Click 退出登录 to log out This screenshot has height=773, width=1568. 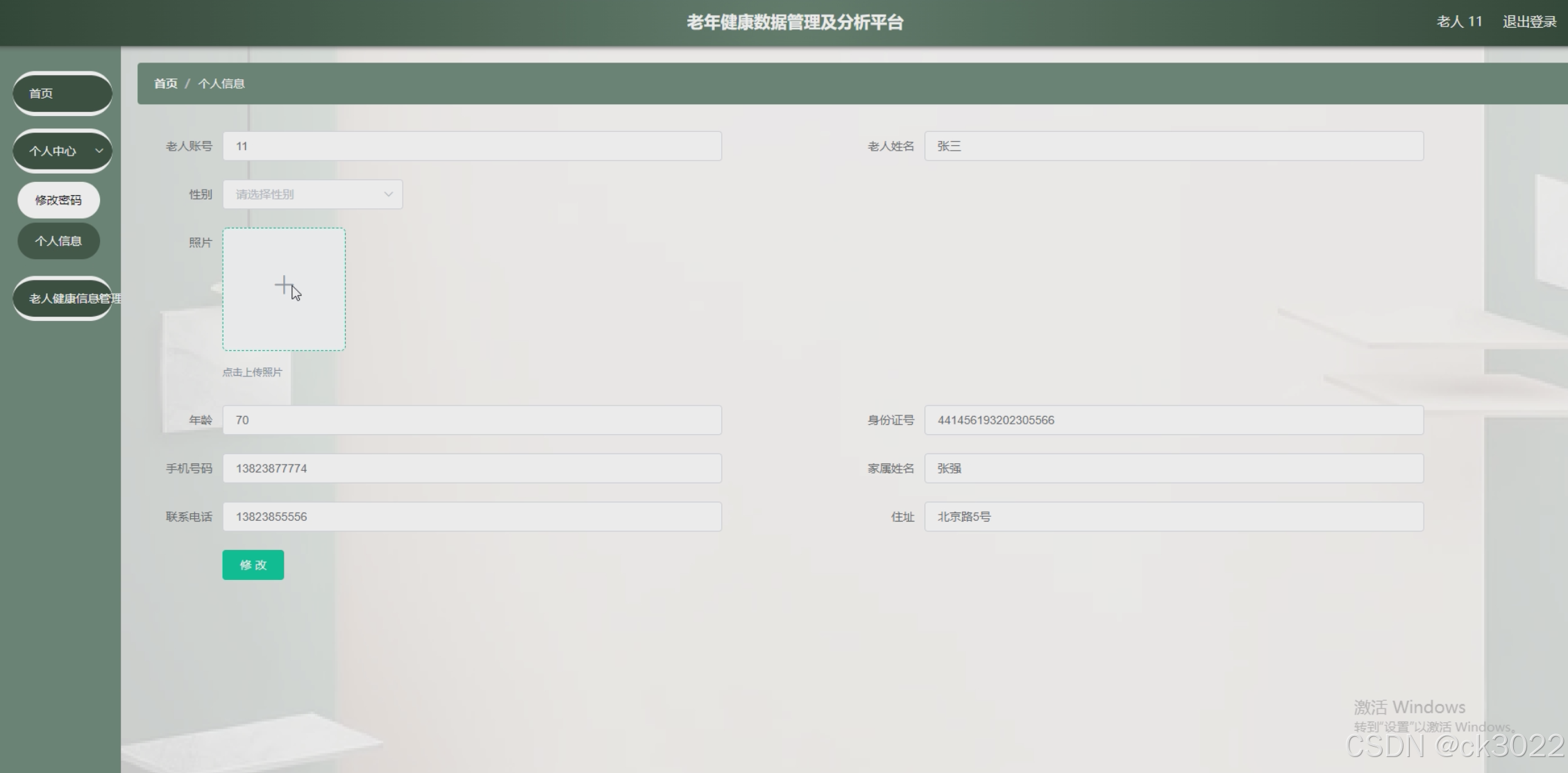1529,22
